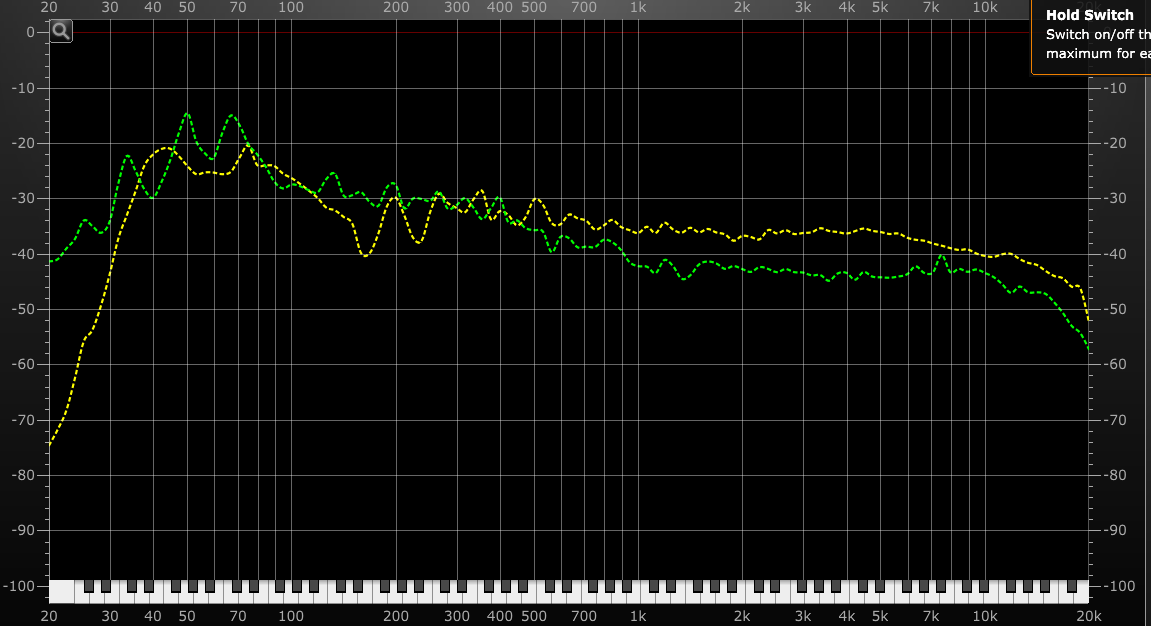Click the 20k label on bottom frequency axis
Viewport: 1151px width, 626px height.
click(x=1088, y=616)
